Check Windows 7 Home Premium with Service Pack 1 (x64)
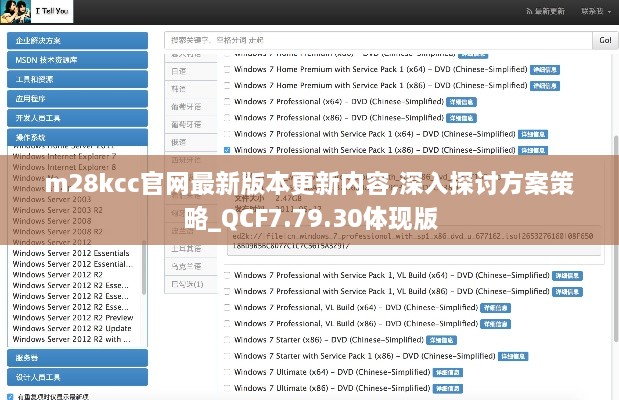Screen dimensions: 619x400 click(x=227, y=69)
